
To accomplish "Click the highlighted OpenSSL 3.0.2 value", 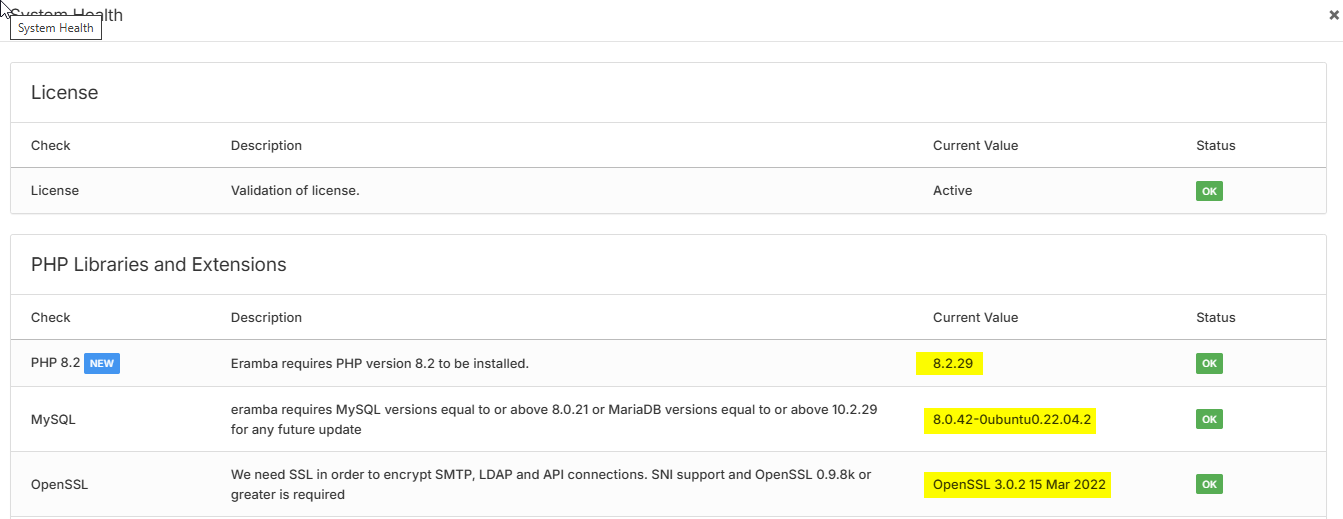I will 1019,485.
